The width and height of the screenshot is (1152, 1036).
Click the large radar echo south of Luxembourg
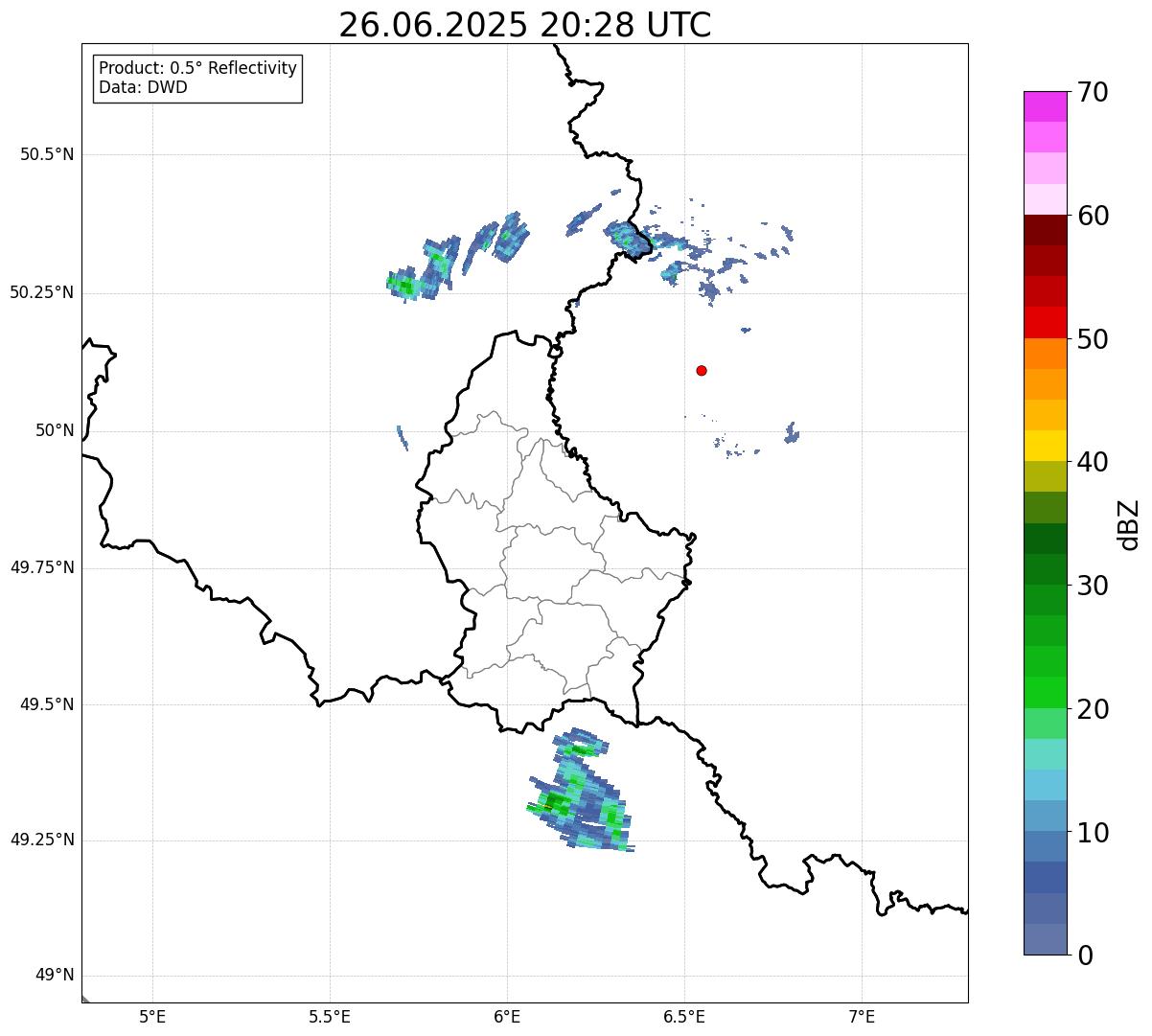pos(580,791)
